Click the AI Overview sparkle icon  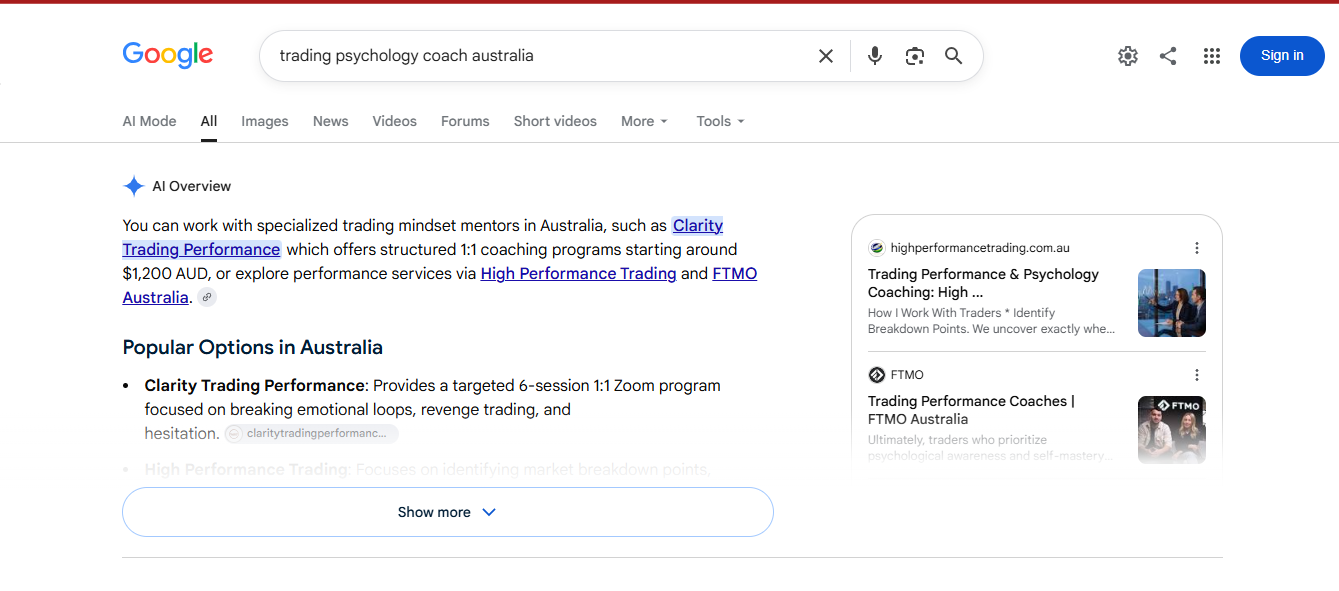click(x=134, y=186)
